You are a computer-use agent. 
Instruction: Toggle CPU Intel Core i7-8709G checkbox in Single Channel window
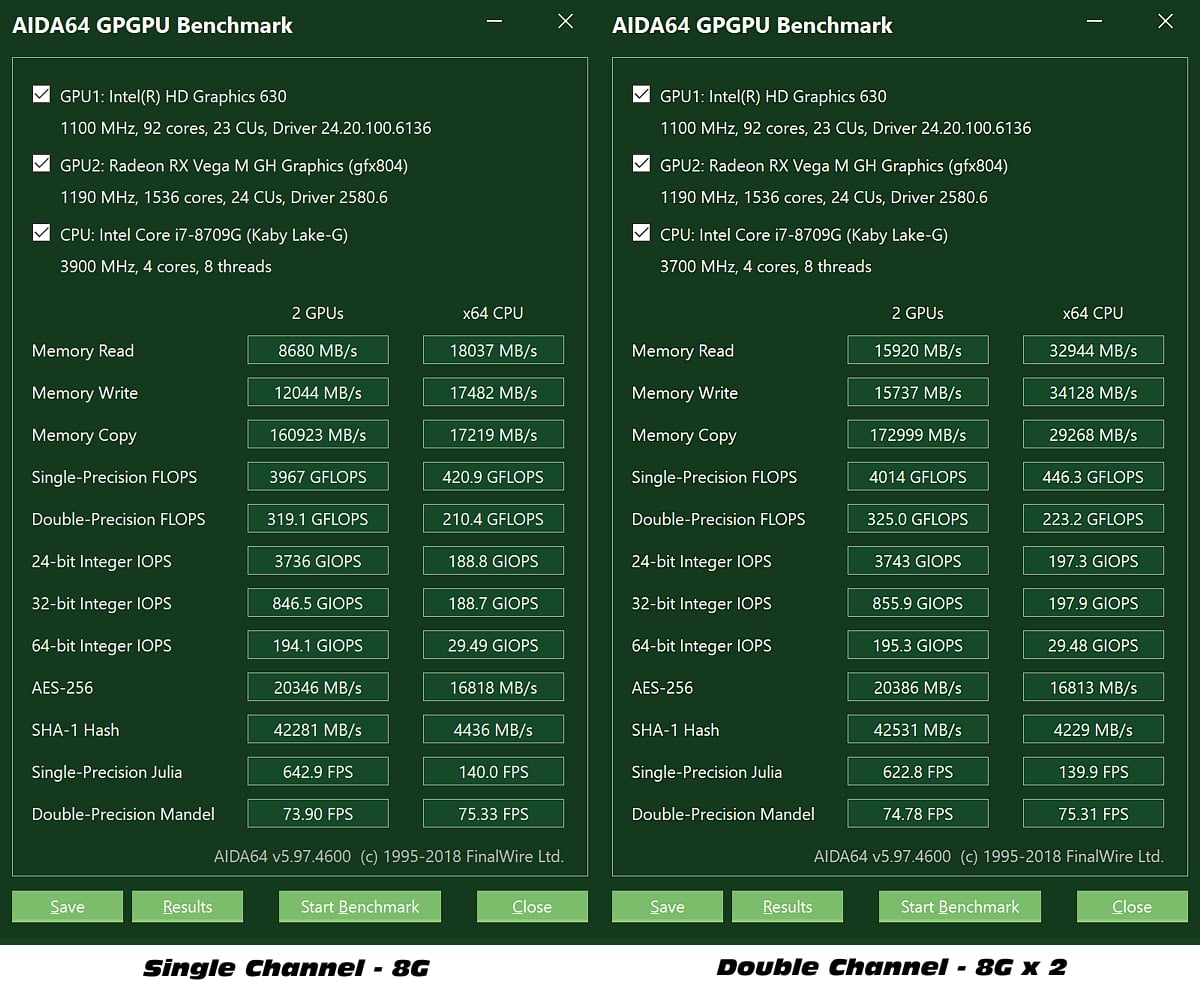[41, 233]
